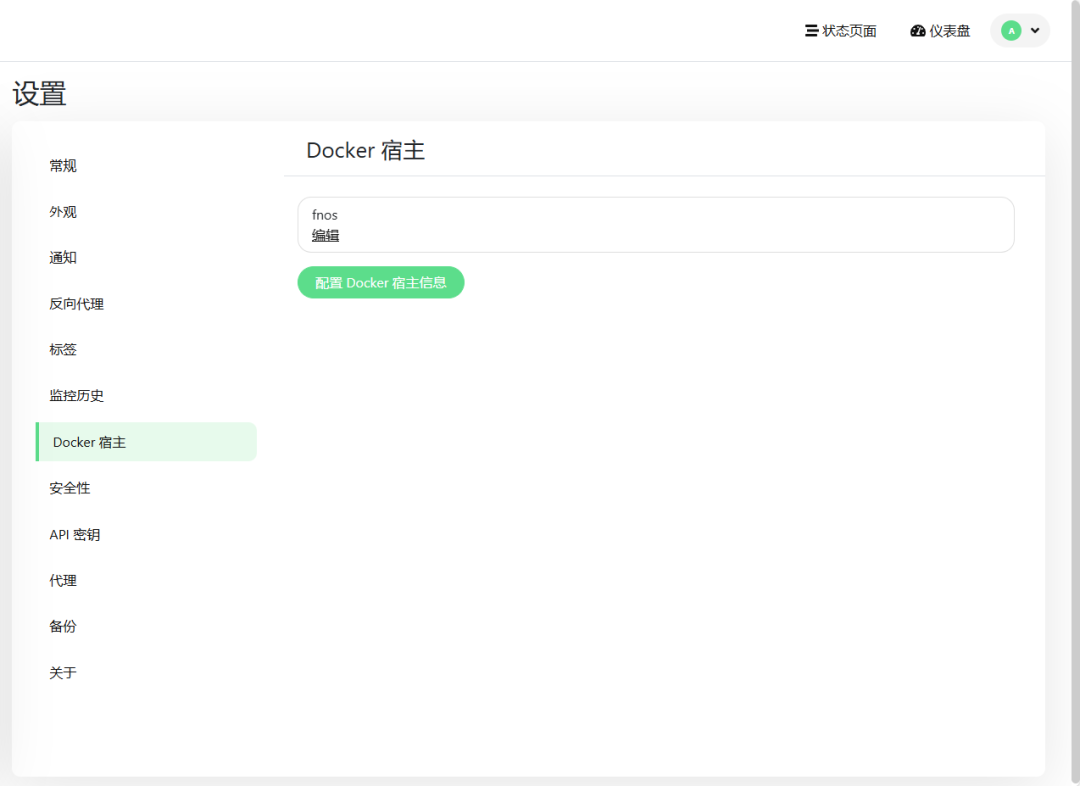This screenshot has width=1080, height=786.
Task: Open the 常规 settings section
Action: click(63, 166)
